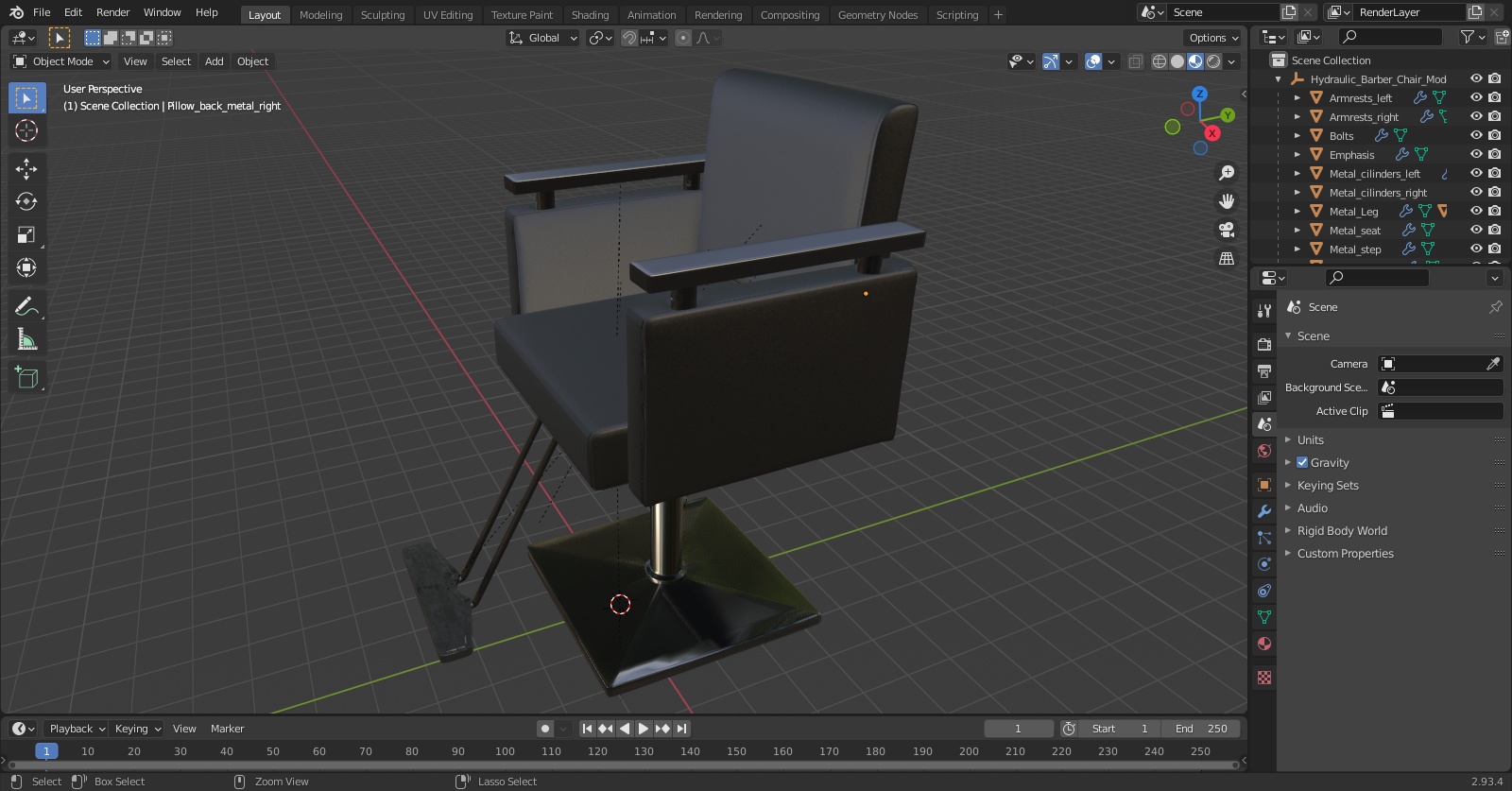Click the End frame 250 field
The height and width of the screenshot is (791, 1512).
(1202, 729)
